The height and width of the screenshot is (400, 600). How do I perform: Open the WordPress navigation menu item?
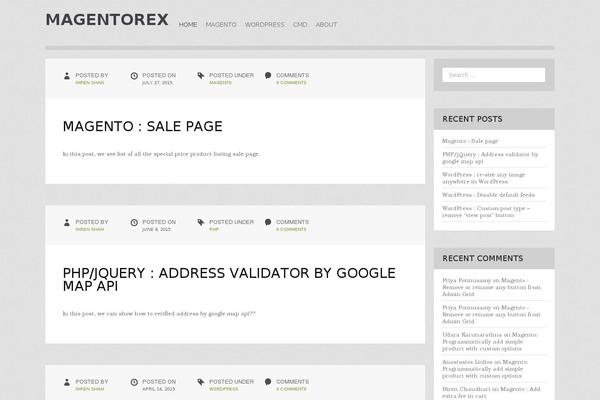coord(264,24)
